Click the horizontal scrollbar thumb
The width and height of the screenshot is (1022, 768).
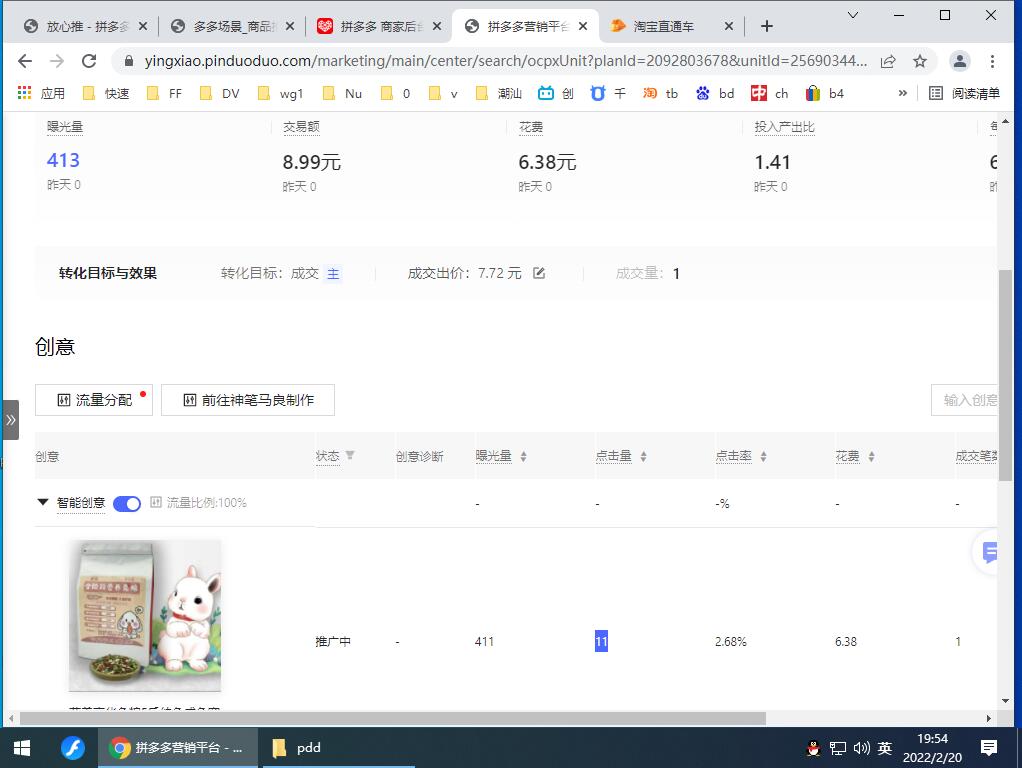coord(392,718)
